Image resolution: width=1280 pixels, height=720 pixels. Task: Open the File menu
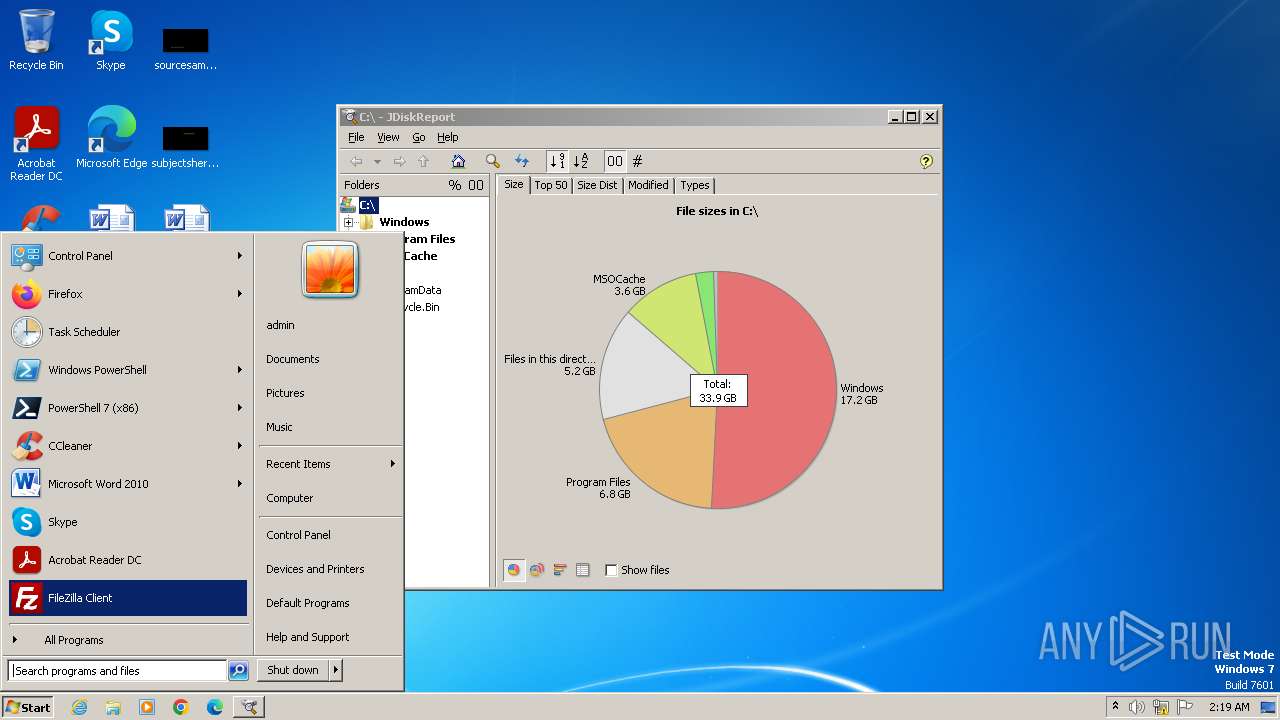pyautogui.click(x=356, y=137)
